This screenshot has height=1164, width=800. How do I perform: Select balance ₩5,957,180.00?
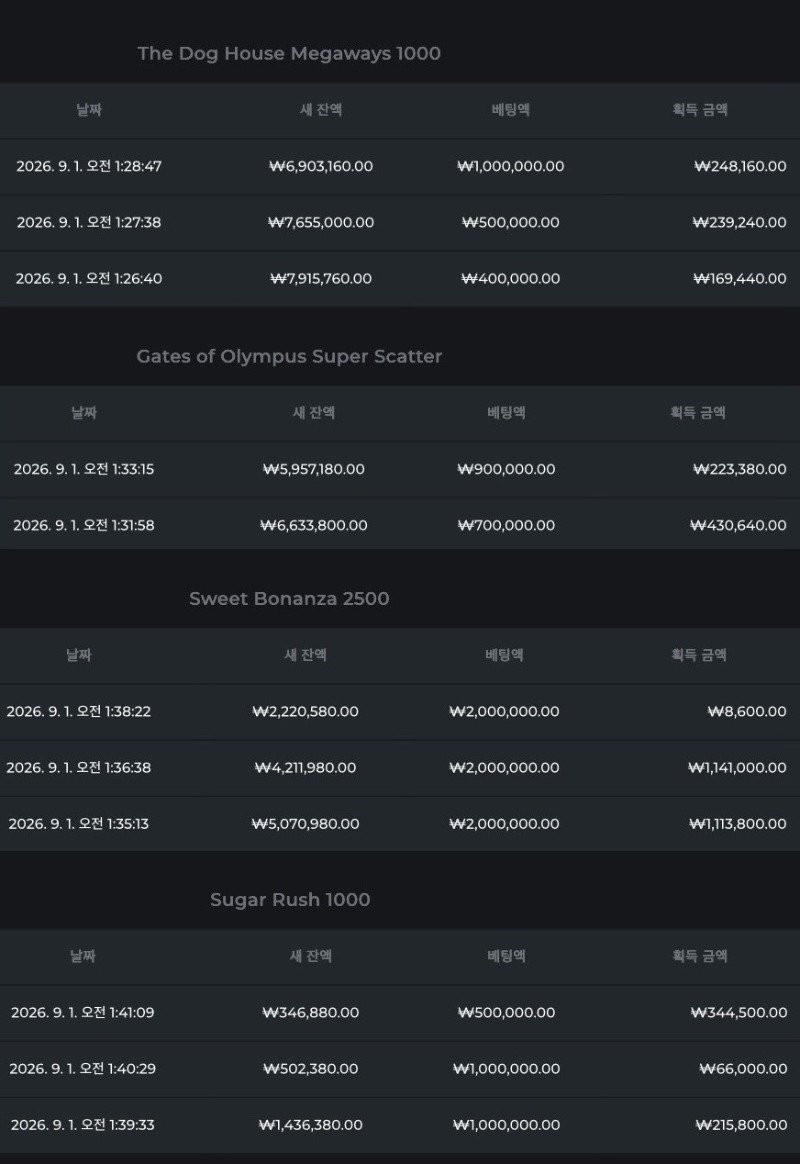[313, 469]
